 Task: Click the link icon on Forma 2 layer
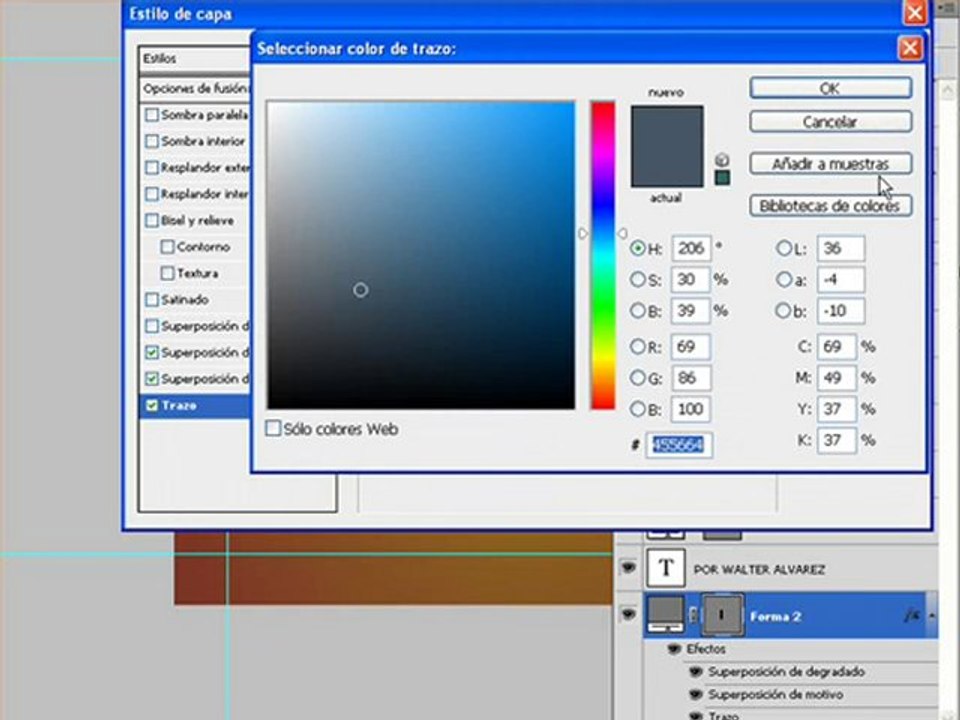(693, 614)
